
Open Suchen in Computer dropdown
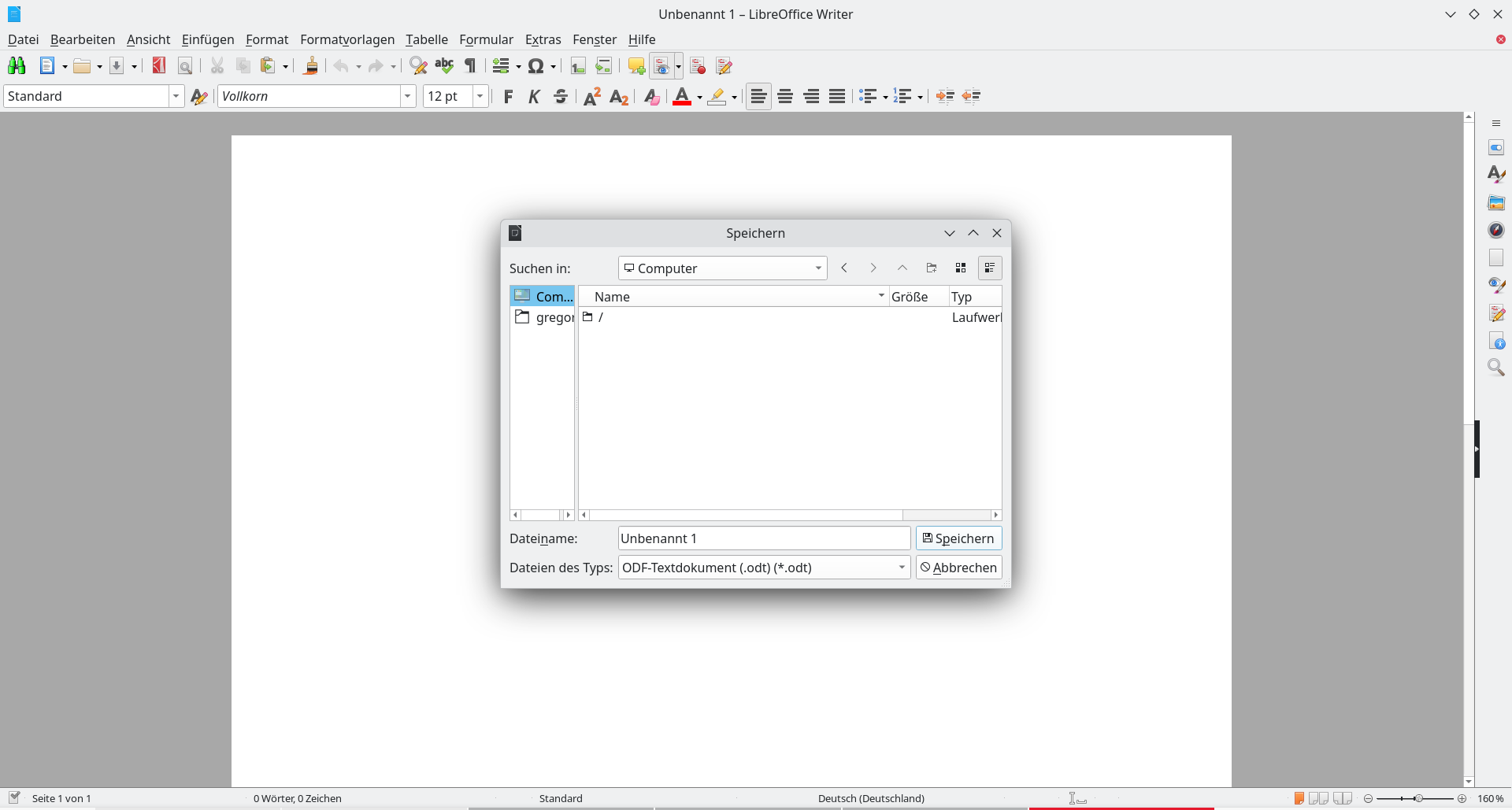click(x=723, y=268)
